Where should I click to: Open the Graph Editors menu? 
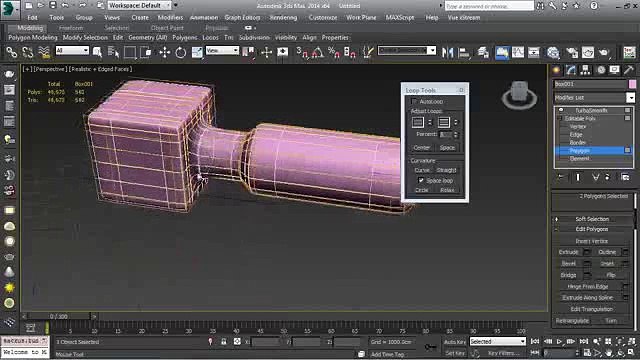242,18
